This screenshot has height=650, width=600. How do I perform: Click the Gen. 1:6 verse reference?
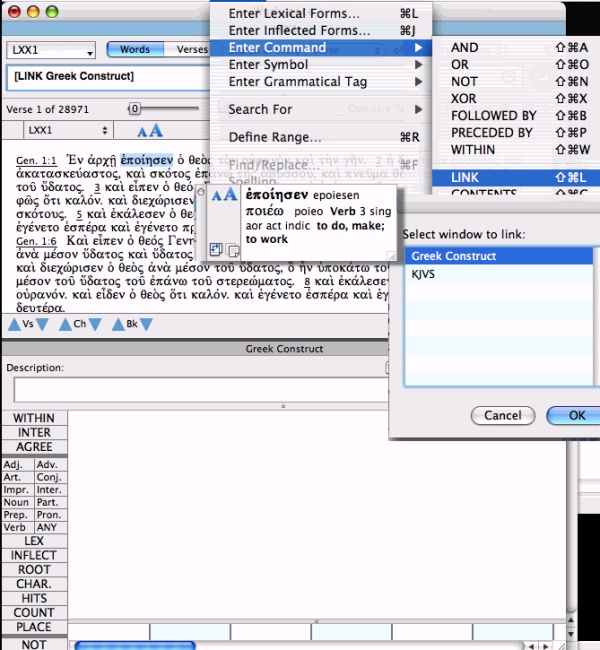point(36,241)
